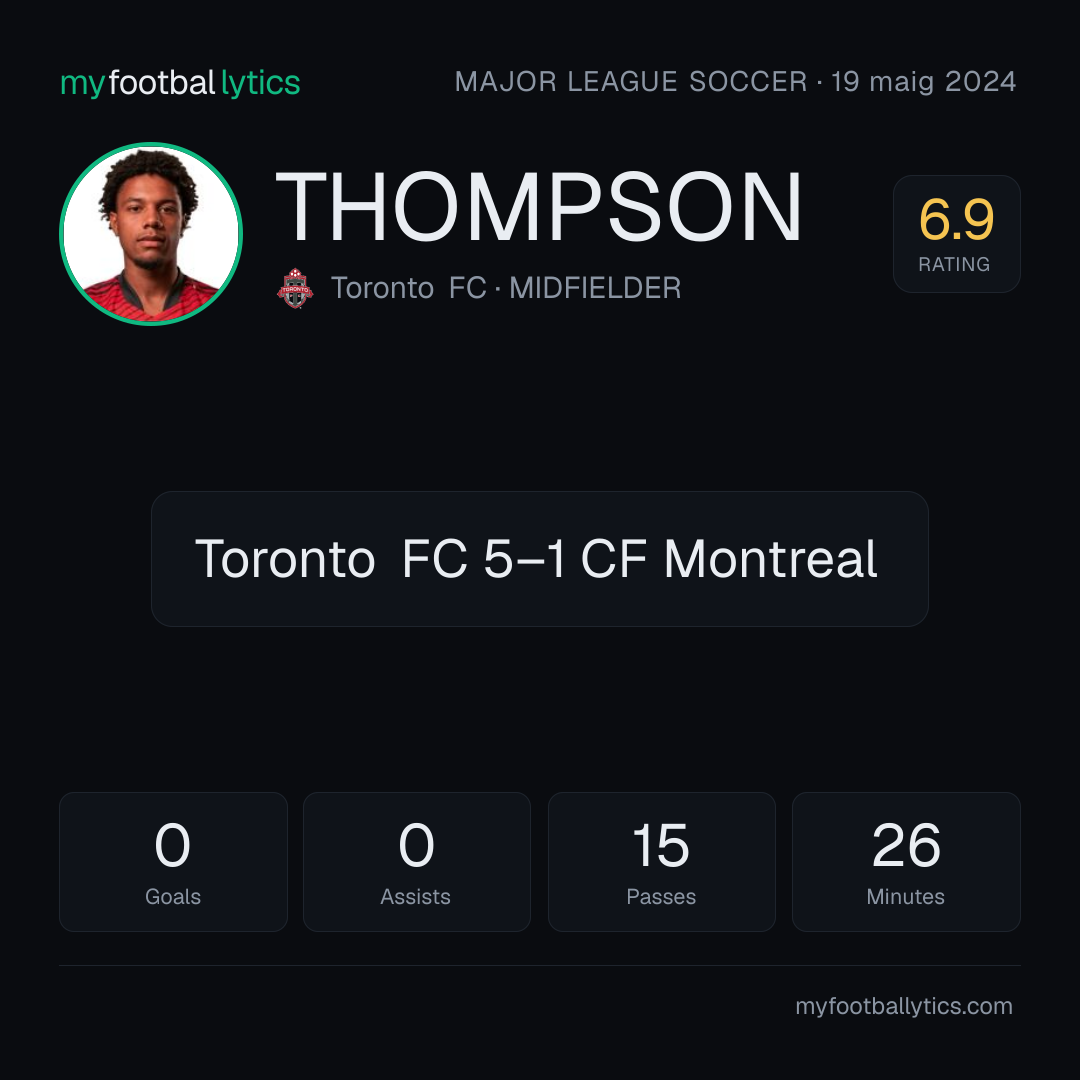
Task: Click the 26 minutes number
Action: [x=906, y=845]
